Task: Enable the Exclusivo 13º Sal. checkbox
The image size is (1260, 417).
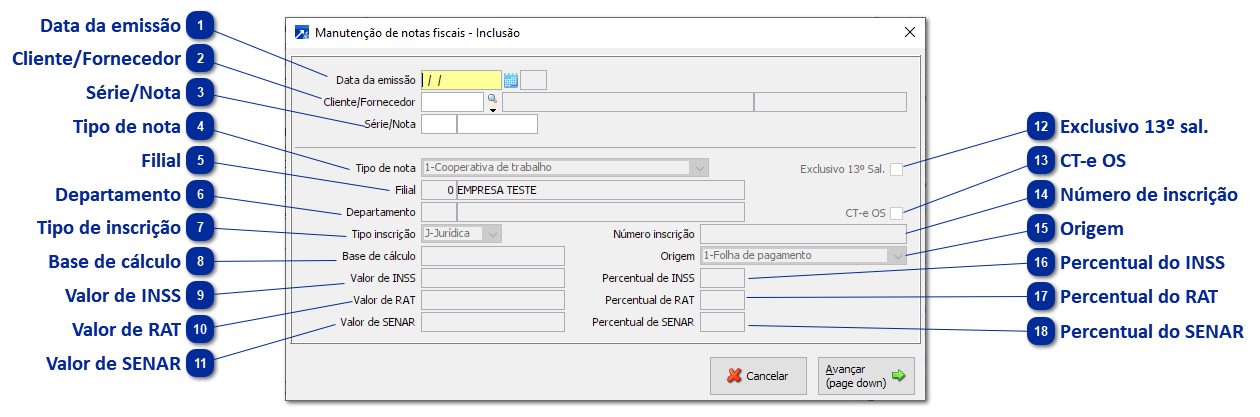Action: (897, 169)
